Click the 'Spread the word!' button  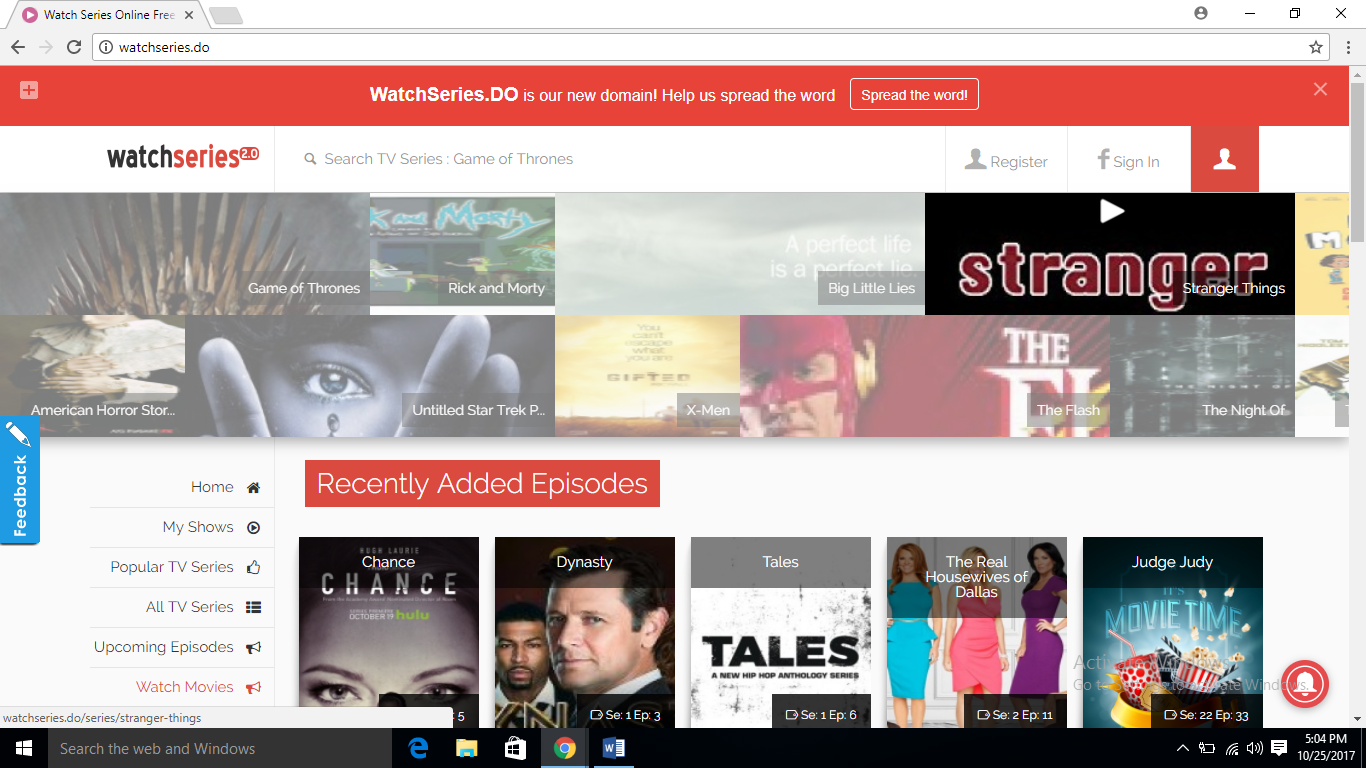point(914,95)
